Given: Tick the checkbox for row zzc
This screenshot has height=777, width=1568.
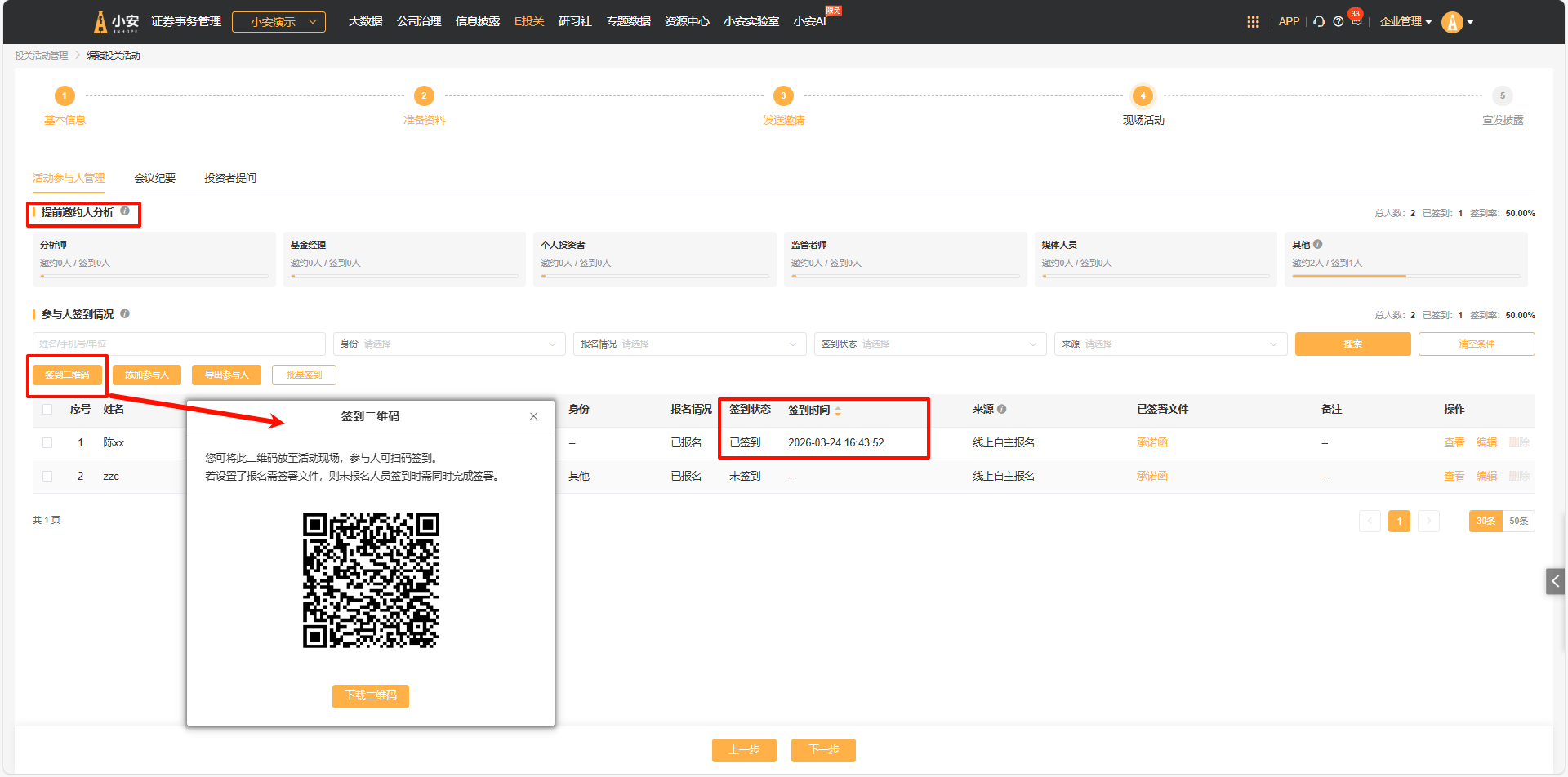Looking at the screenshot, I should pos(47,476).
